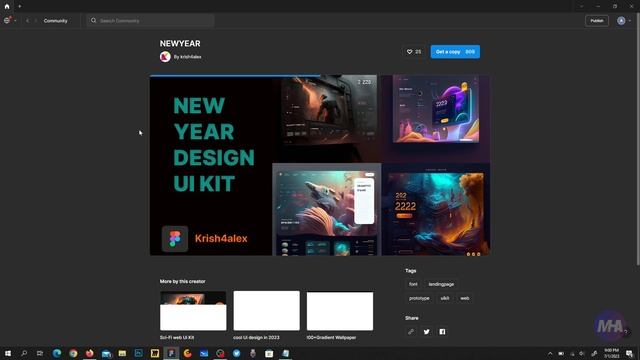640x360 pixels.
Task: Open the volume tray icon
Action: (x=582, y=353)
